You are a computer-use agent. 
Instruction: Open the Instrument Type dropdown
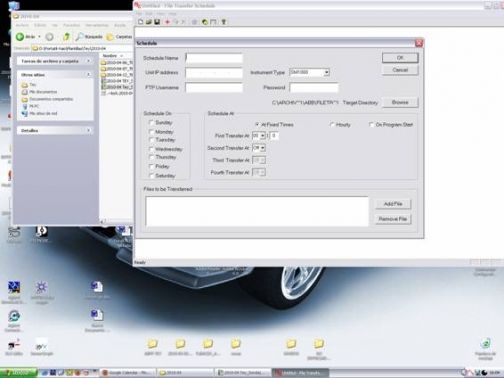327,72
